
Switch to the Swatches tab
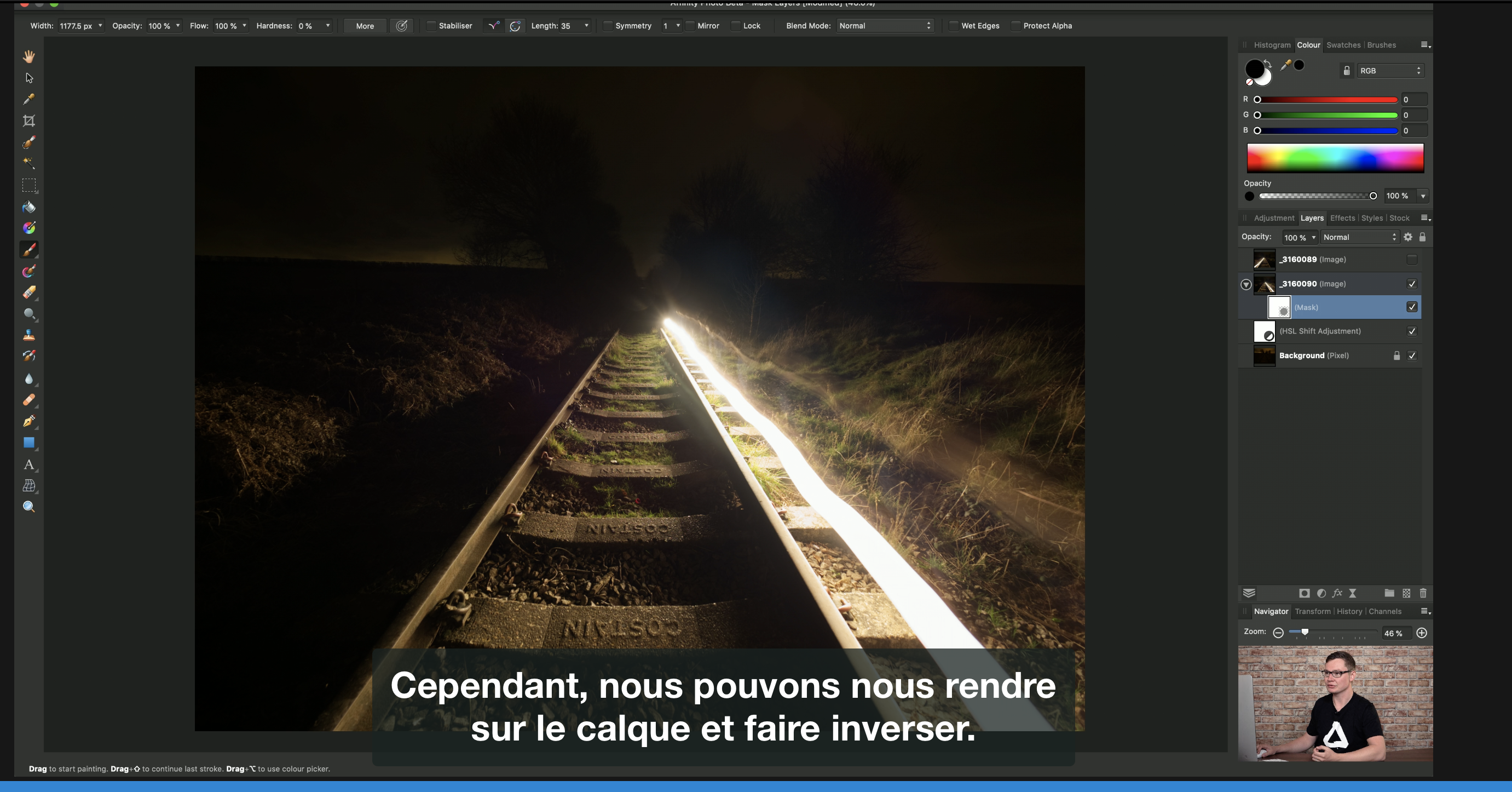(1343, 45)
